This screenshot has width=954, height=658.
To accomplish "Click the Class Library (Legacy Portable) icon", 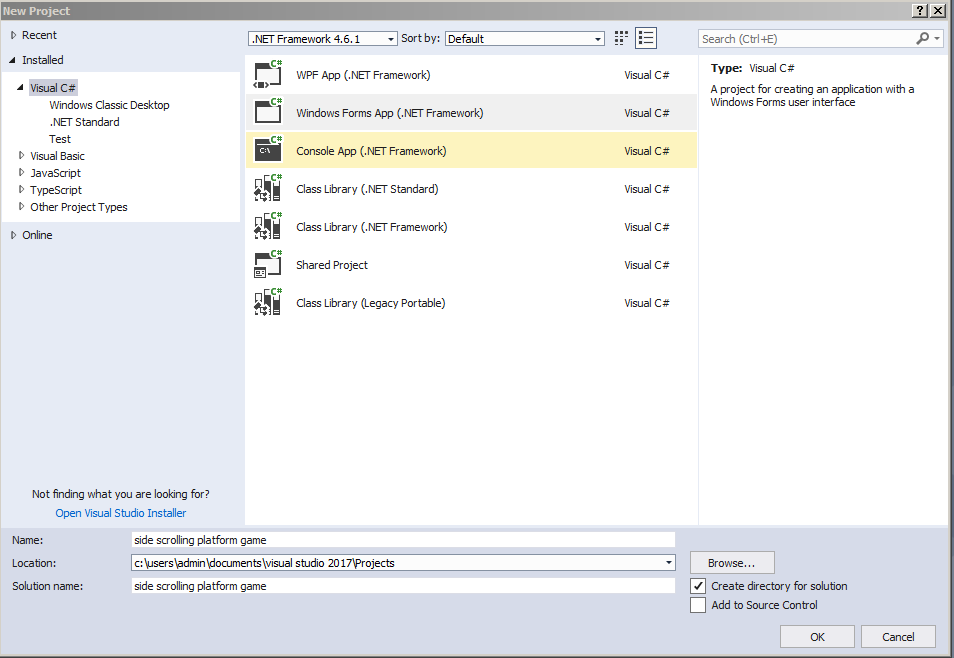I will coord(268,303).
